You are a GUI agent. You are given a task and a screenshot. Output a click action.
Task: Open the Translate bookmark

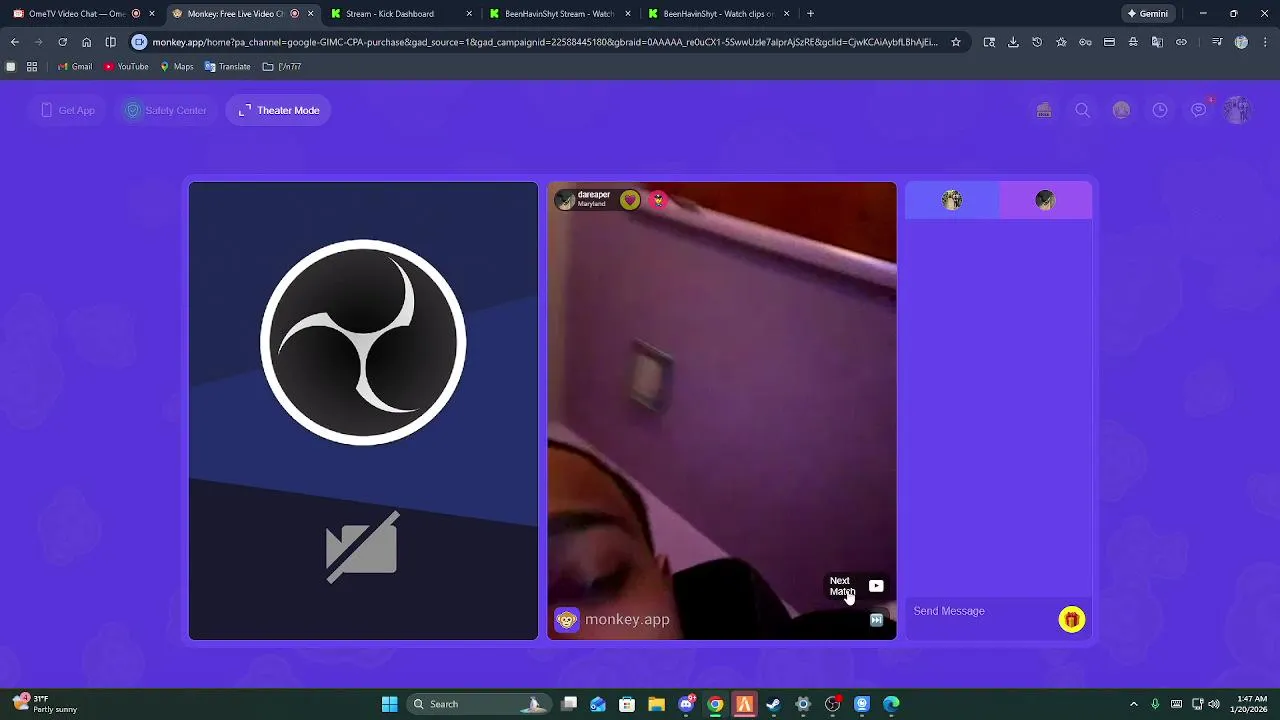coord(227,66)
